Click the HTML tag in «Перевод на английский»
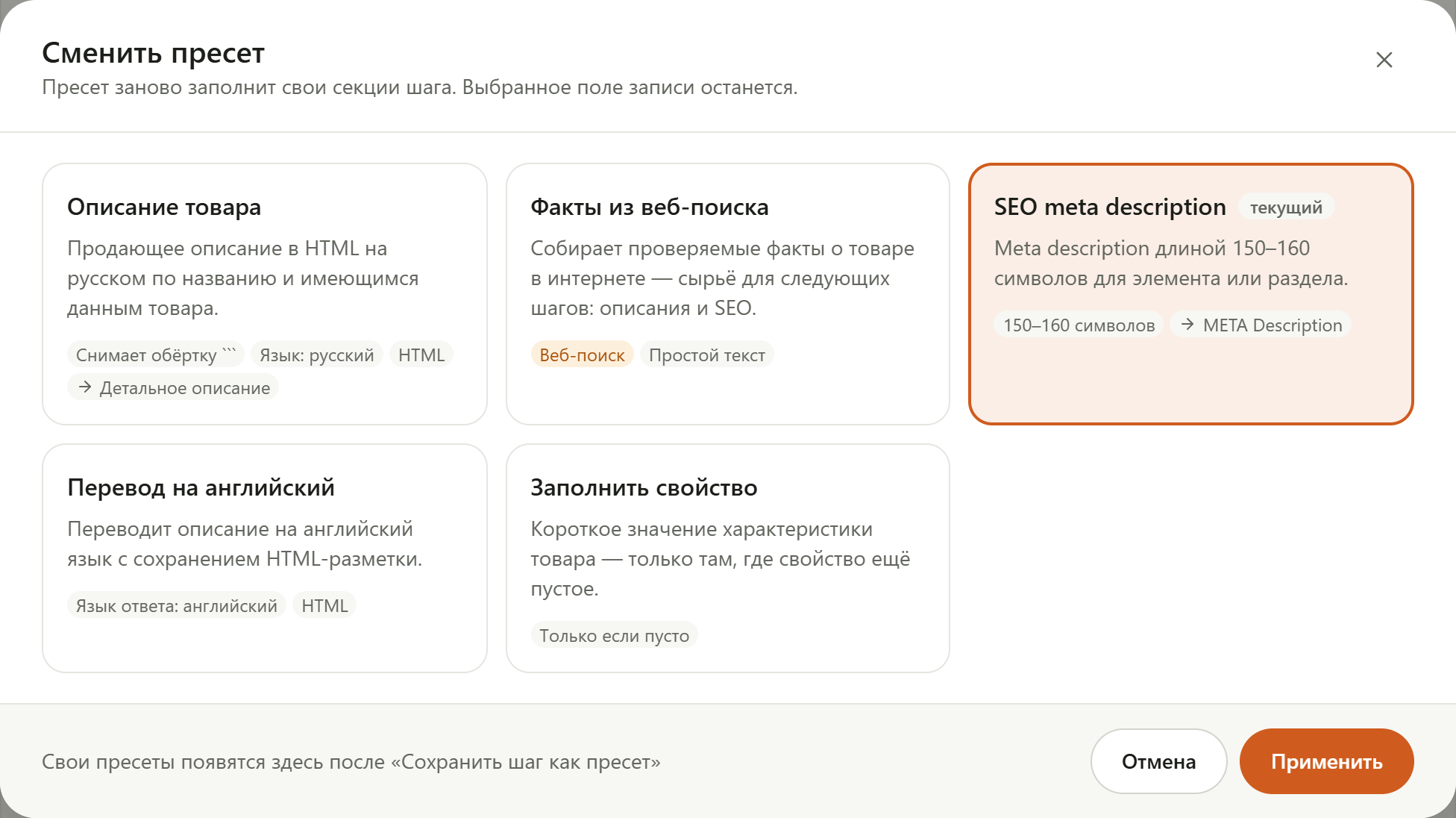The height and width of the screenshot is (818, 1456). click(x=324, y=605)
